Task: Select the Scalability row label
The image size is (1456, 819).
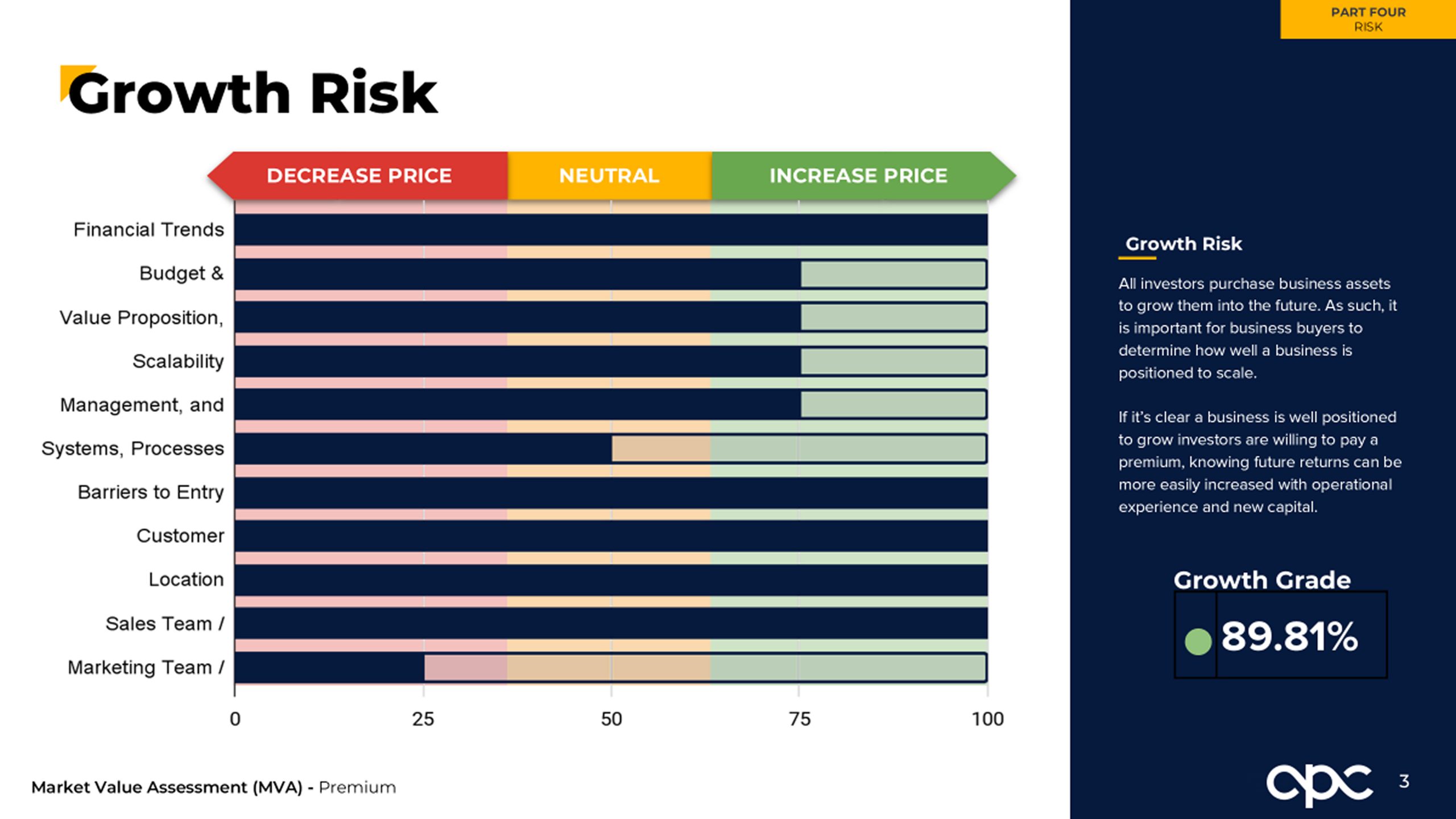Action: click(x=178, y=361)
